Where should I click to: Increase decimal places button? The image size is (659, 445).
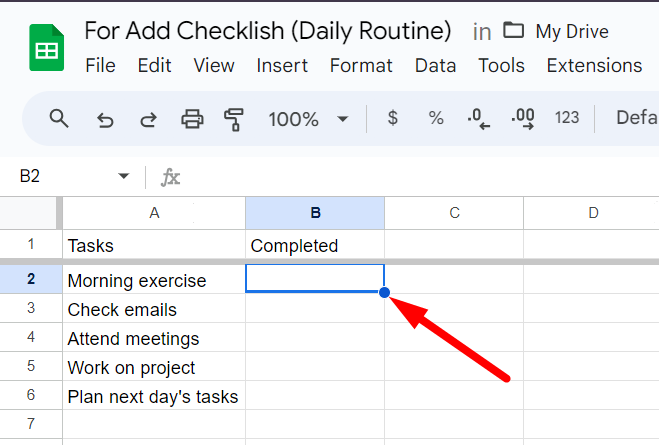point(523,119)
